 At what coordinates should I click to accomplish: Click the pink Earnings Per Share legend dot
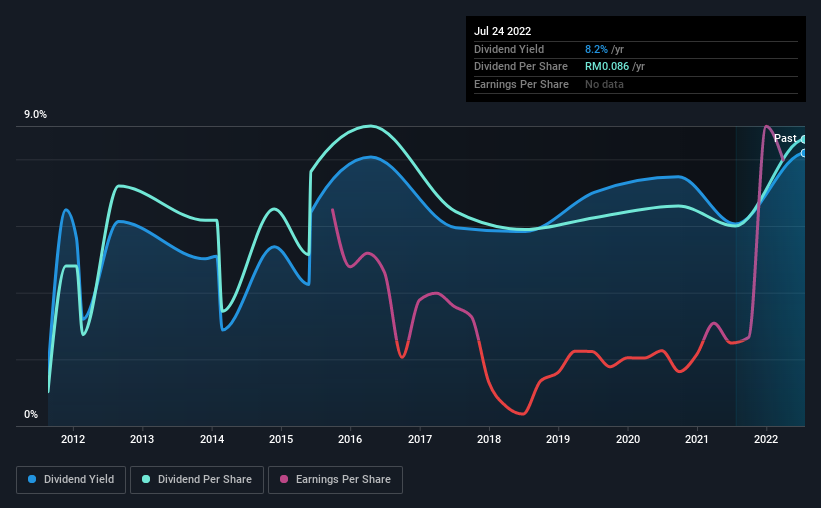(x=284, y=479)
